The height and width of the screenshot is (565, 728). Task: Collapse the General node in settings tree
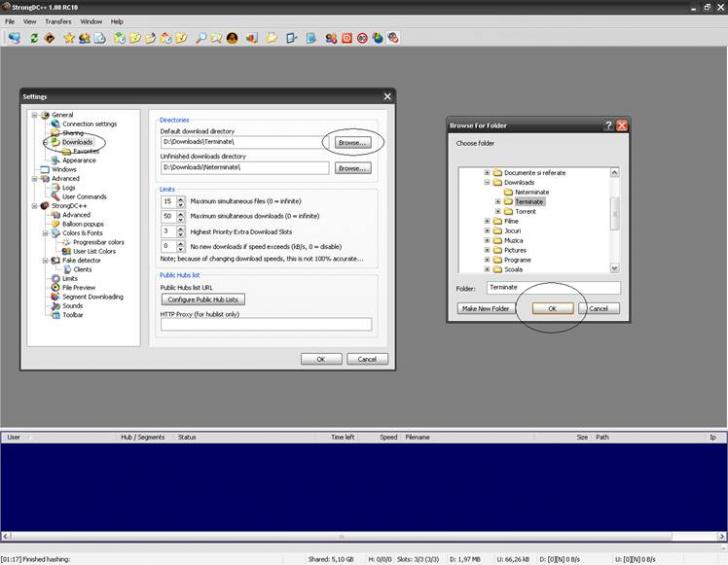click(x=33, y=115)
